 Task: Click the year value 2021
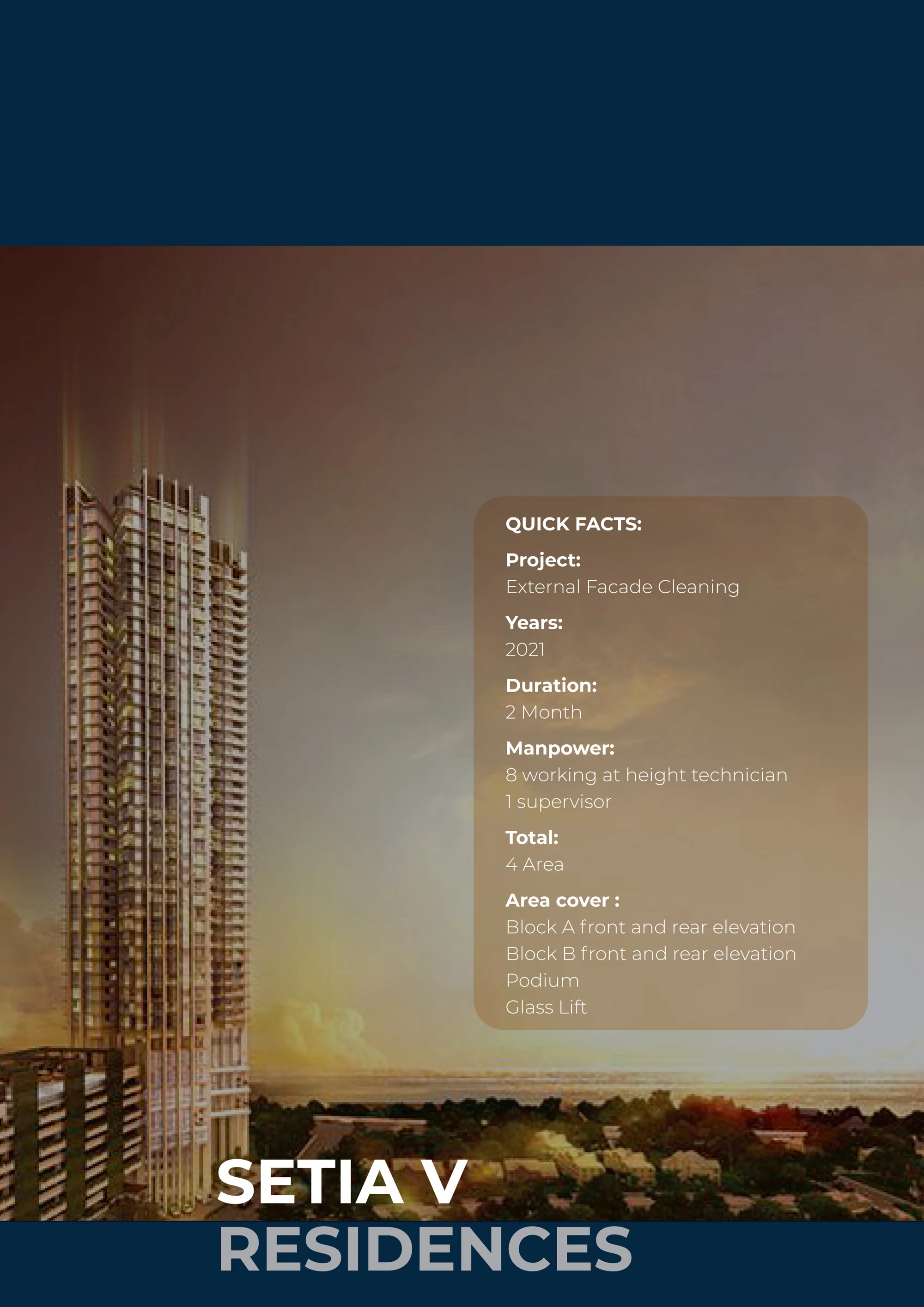(x=525, y=650)
